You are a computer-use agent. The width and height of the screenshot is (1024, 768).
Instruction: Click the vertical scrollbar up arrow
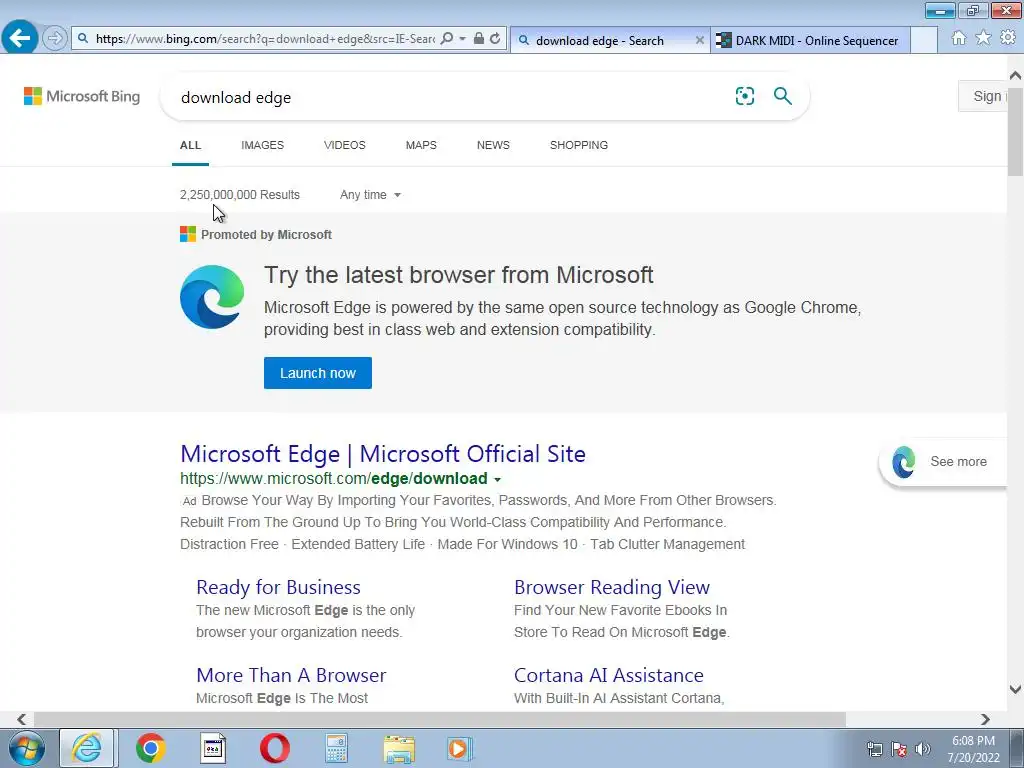tap(1015, 76)
